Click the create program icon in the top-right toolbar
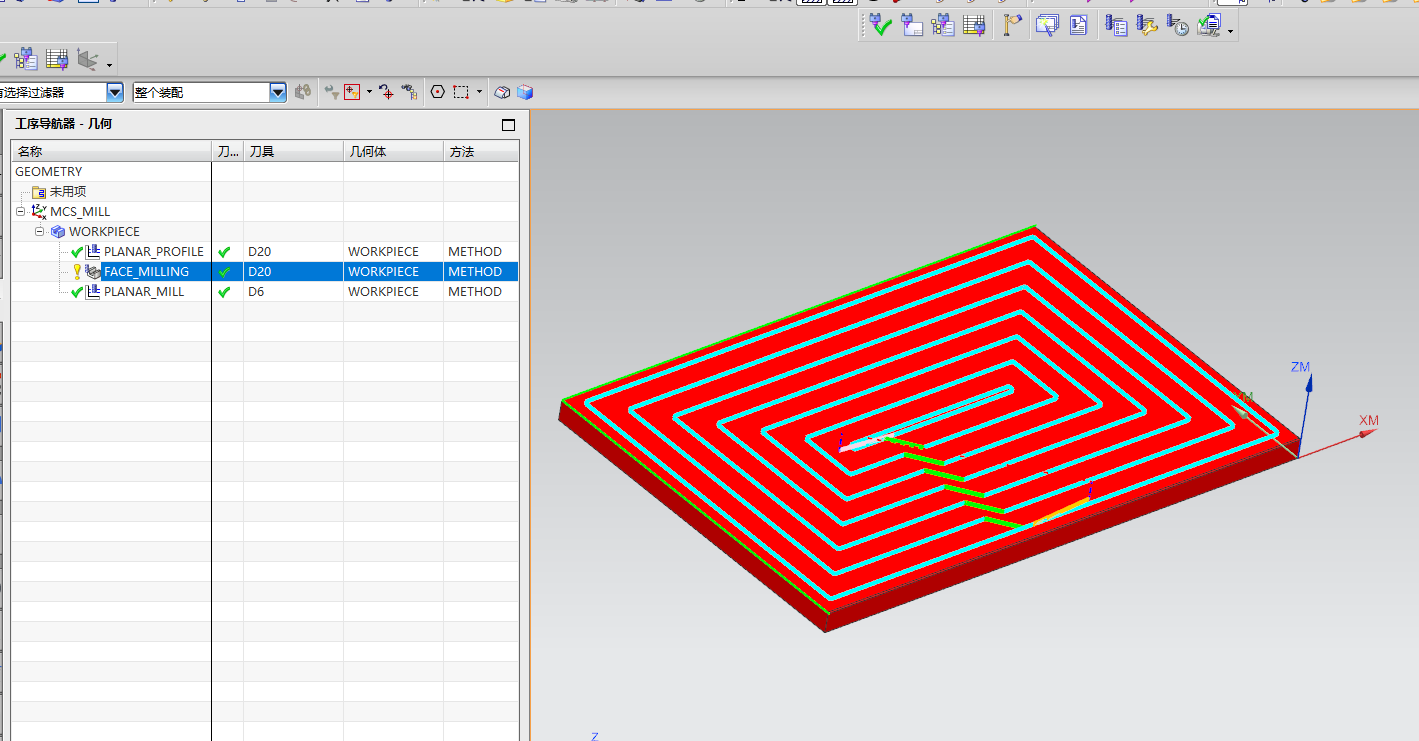 pos(911,26)
